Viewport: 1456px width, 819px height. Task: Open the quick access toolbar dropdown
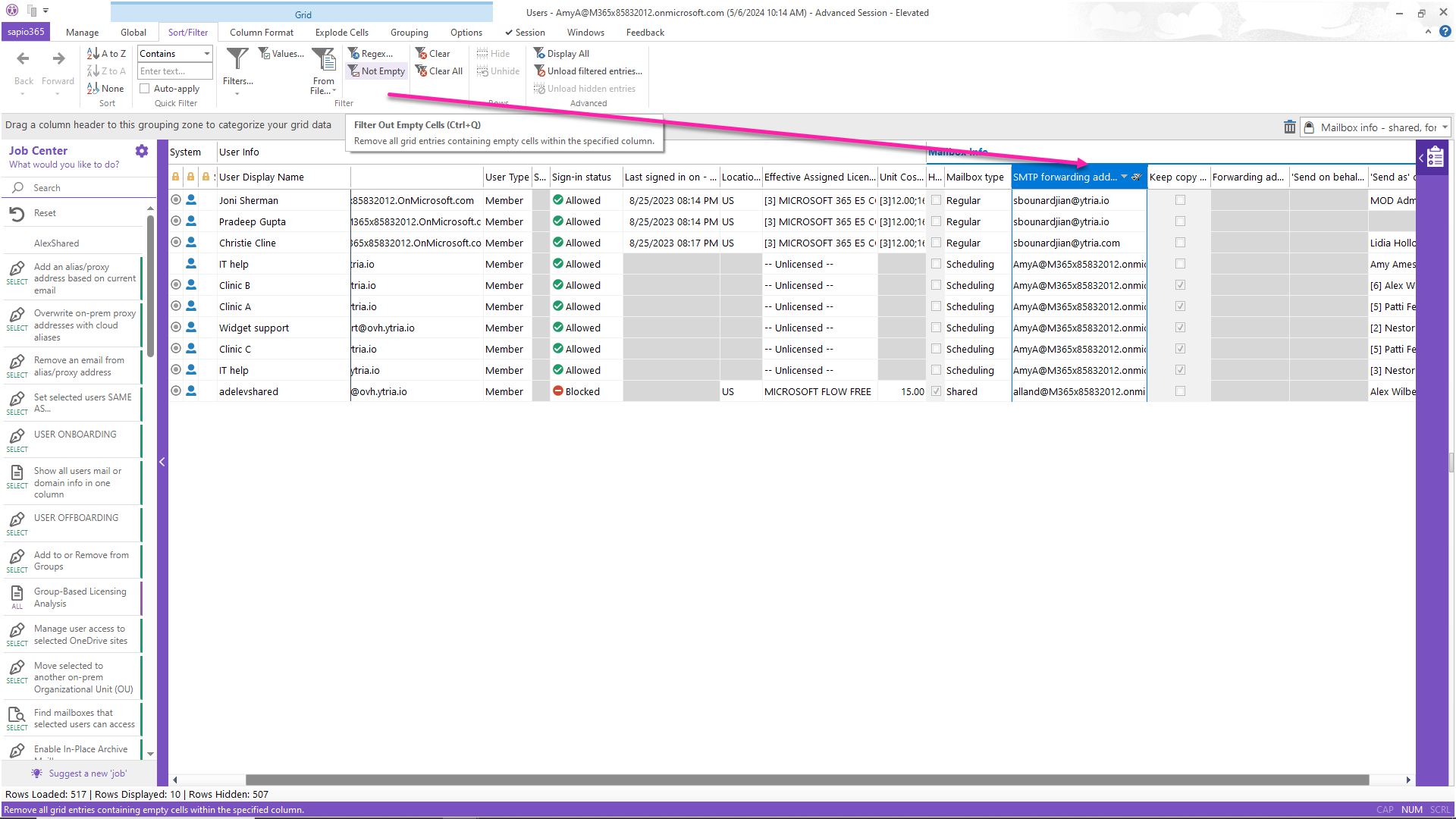45,11
